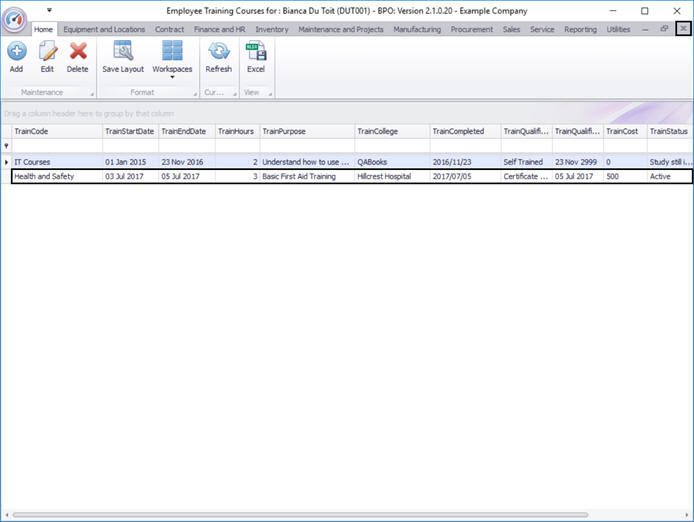Click the TrainCollege filter row field
This screenshot has height=522, width=694.
tap(392, 146)
